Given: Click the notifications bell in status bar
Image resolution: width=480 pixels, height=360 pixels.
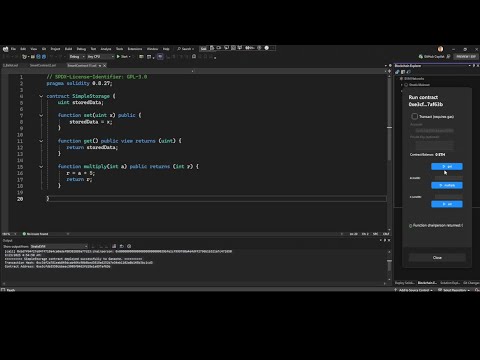Looking at the screenshot, I should tap(477, 290).
